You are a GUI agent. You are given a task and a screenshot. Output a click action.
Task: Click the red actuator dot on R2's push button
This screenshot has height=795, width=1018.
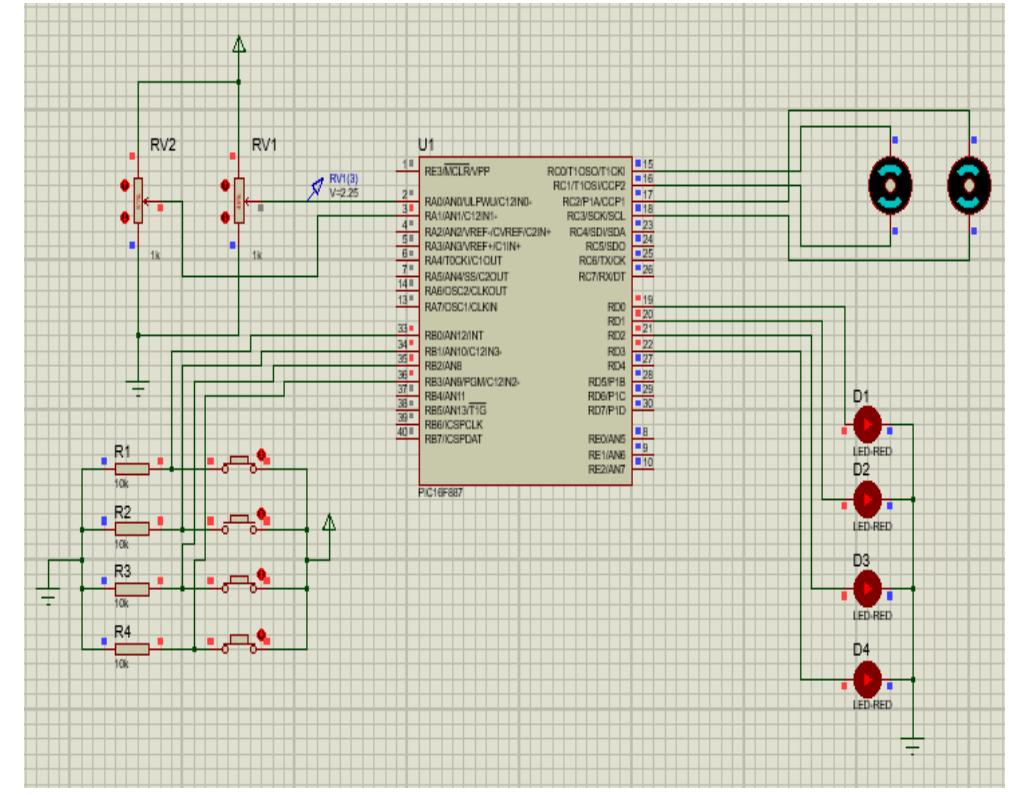tap(261, 514)
